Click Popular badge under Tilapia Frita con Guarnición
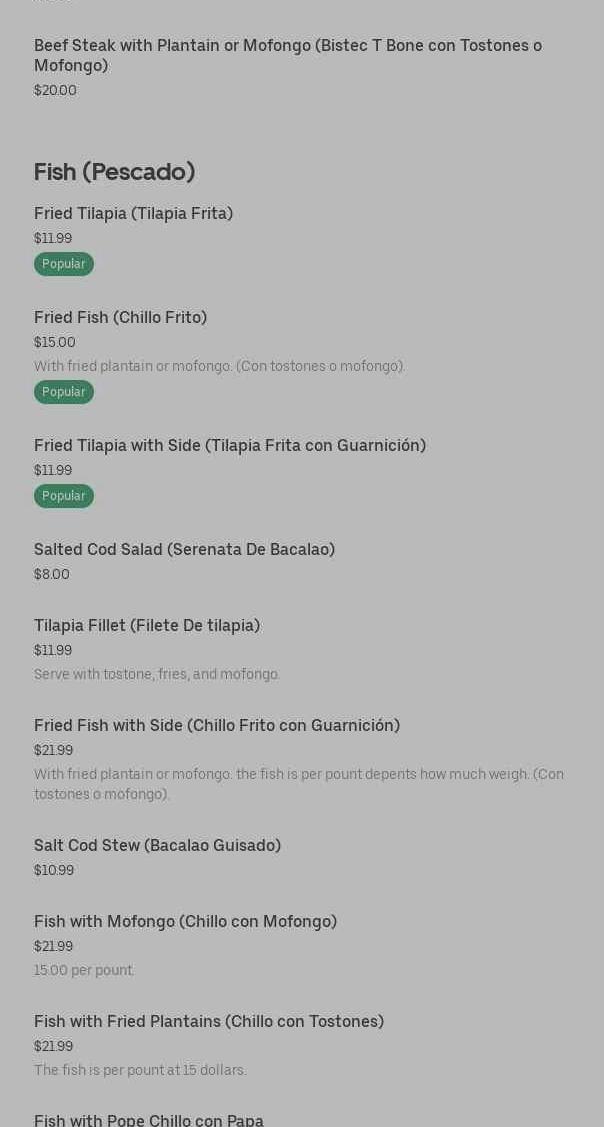Viewport: 604px width, 1127px height. [64, 496]
